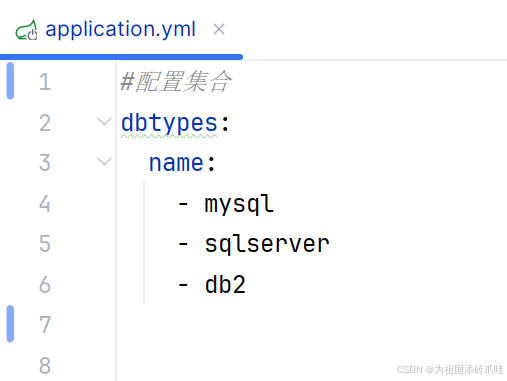Image resolution: width=507 pixels, height=381 pixels.
Task: Collapse the name block fold arrow
Action: pos(104,162)
